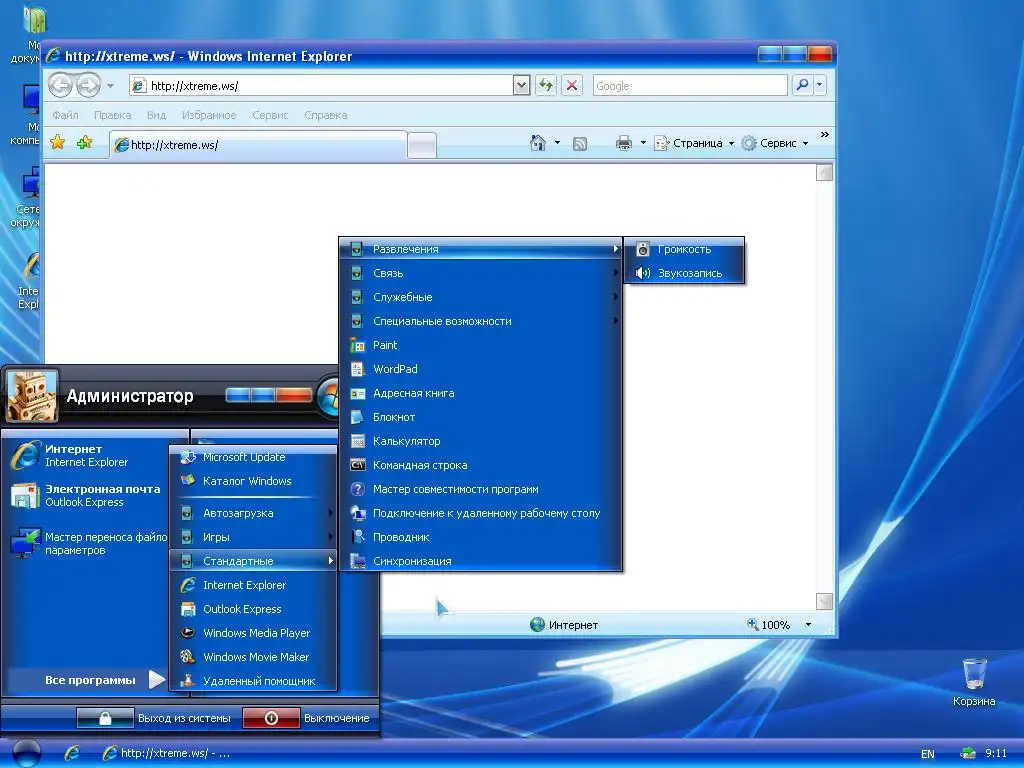Click Выход из системы button
The height and width of the screenshot is (768, 1024).
coord(154,718)
